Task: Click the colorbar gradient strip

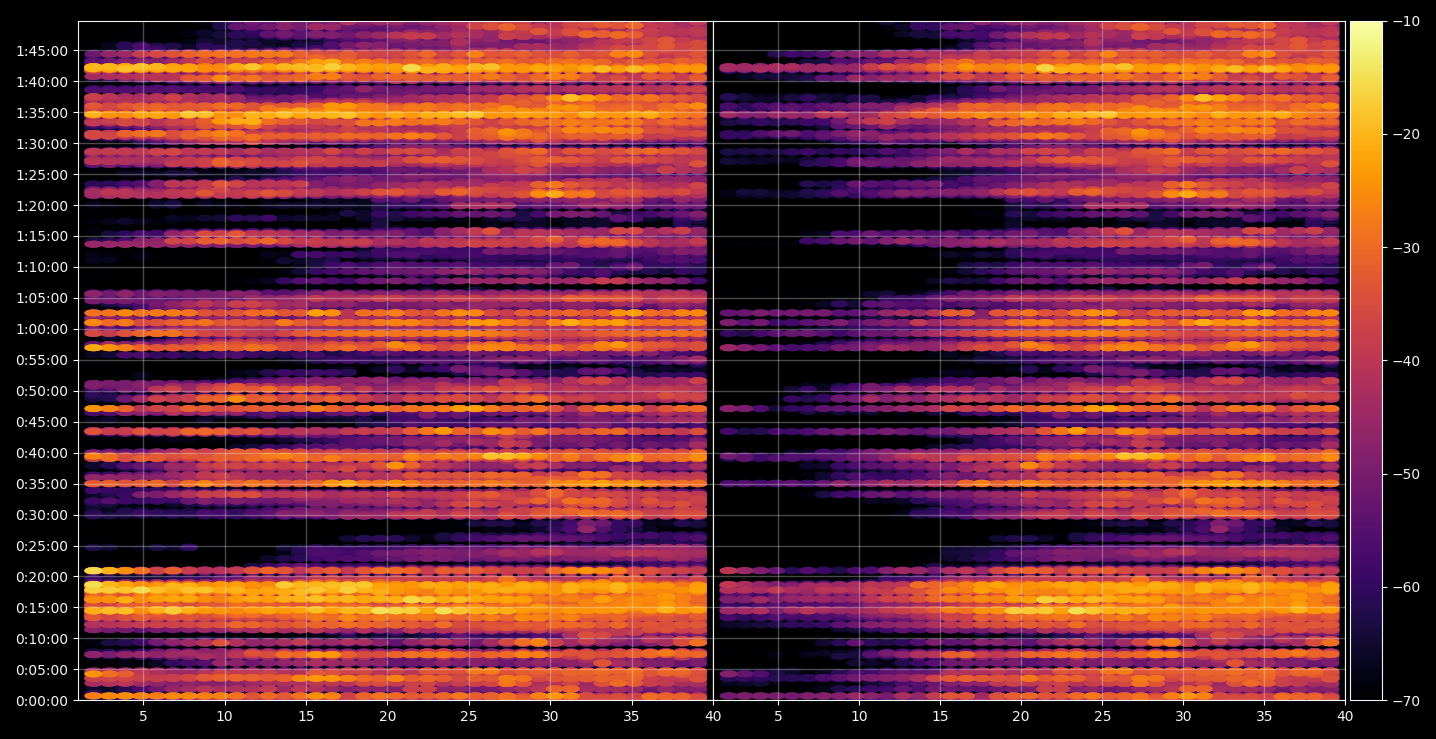Action: [1366, 361]
